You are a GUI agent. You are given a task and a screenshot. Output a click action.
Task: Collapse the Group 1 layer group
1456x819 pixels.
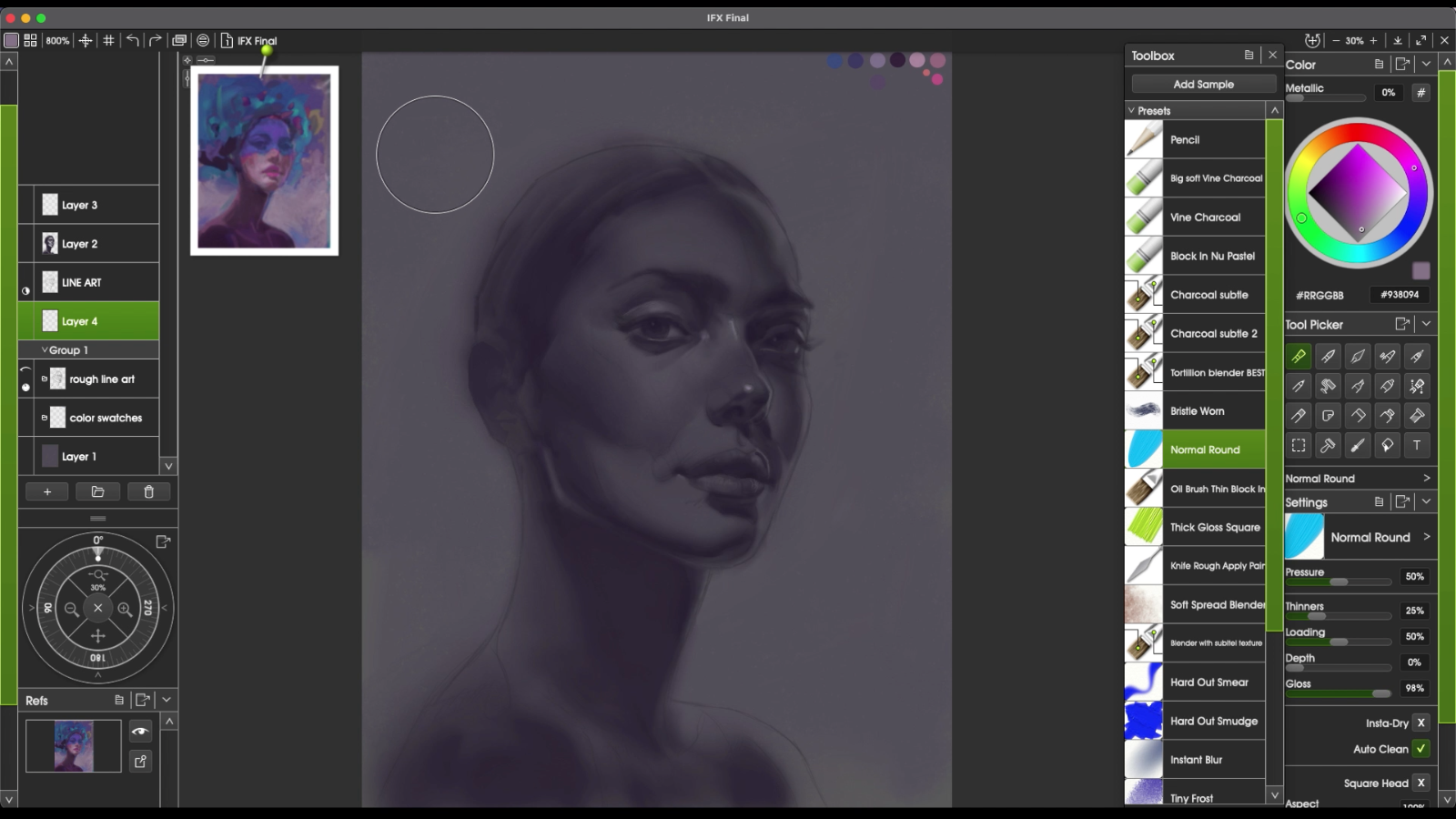pyautogui.click(x=45, y=350)
